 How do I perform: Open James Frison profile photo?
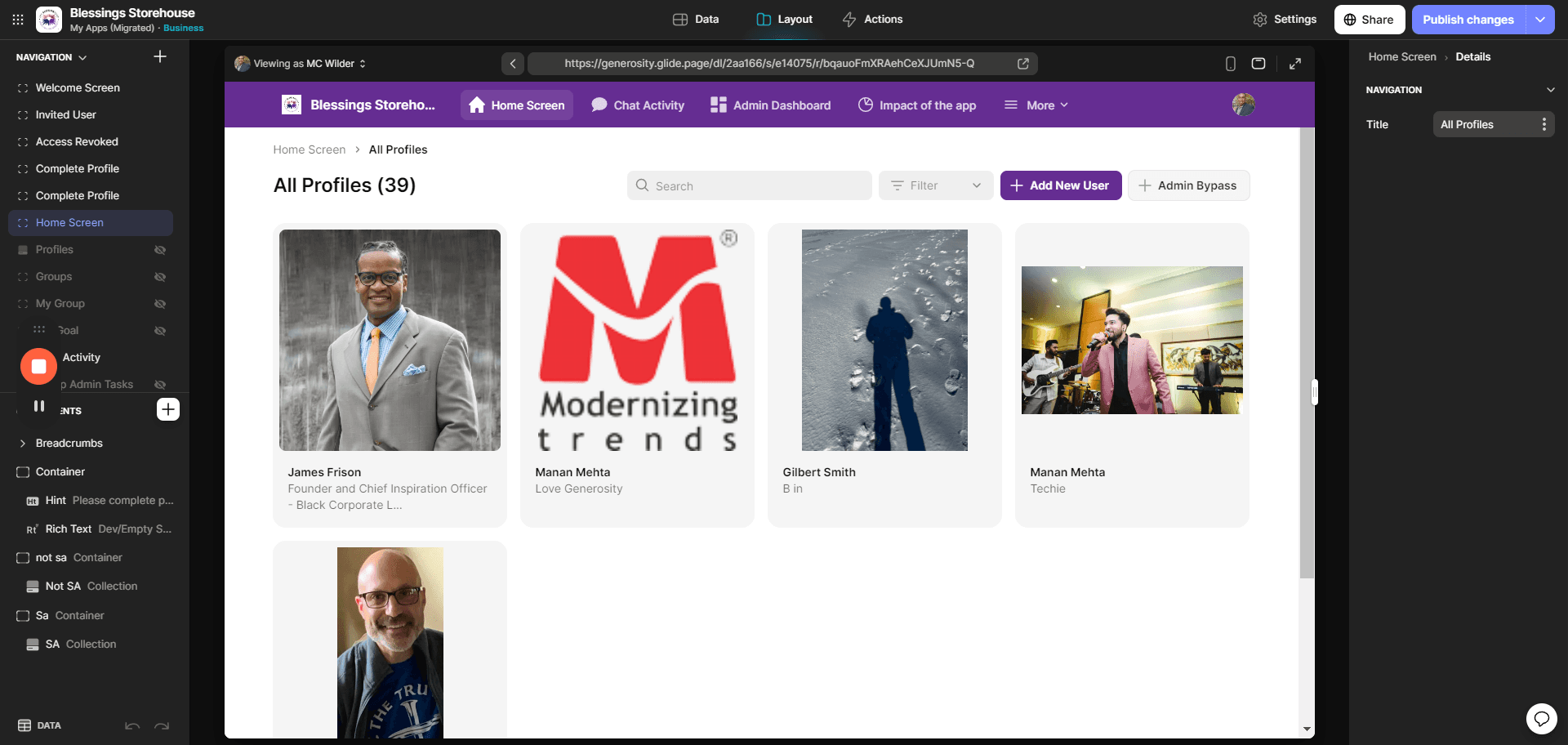390,340
